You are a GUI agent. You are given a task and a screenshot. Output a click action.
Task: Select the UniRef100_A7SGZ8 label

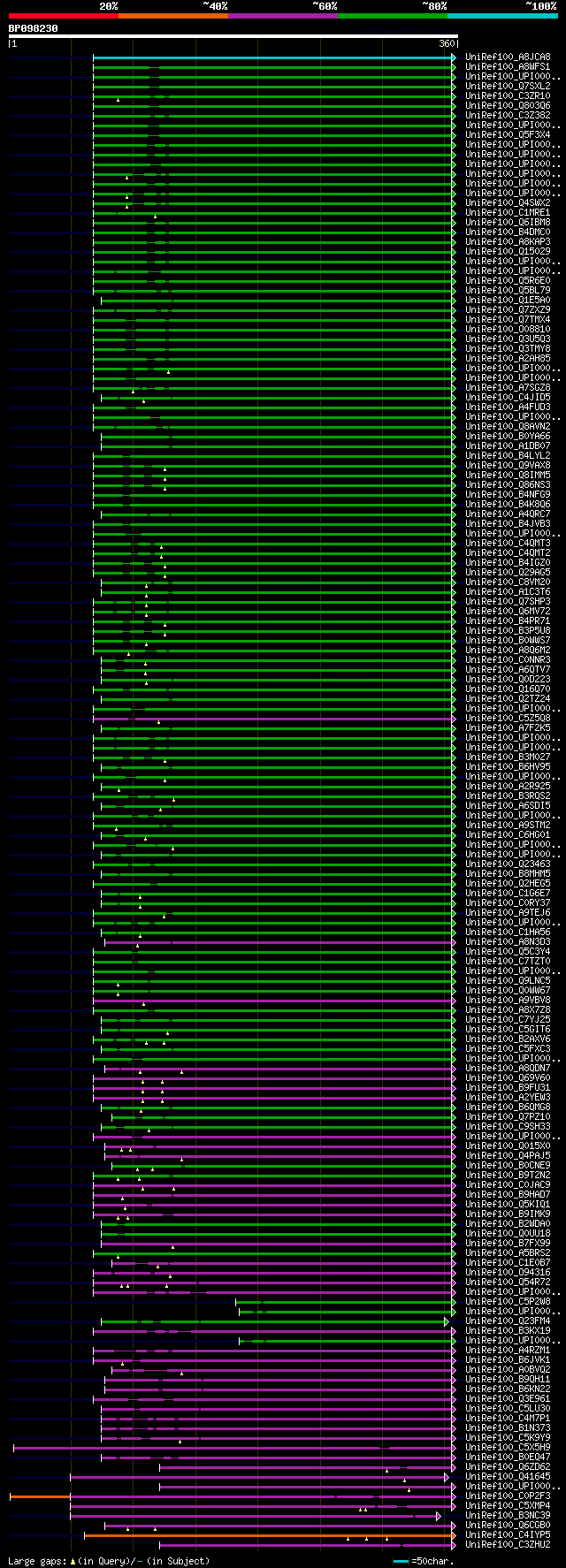point(508,388)
